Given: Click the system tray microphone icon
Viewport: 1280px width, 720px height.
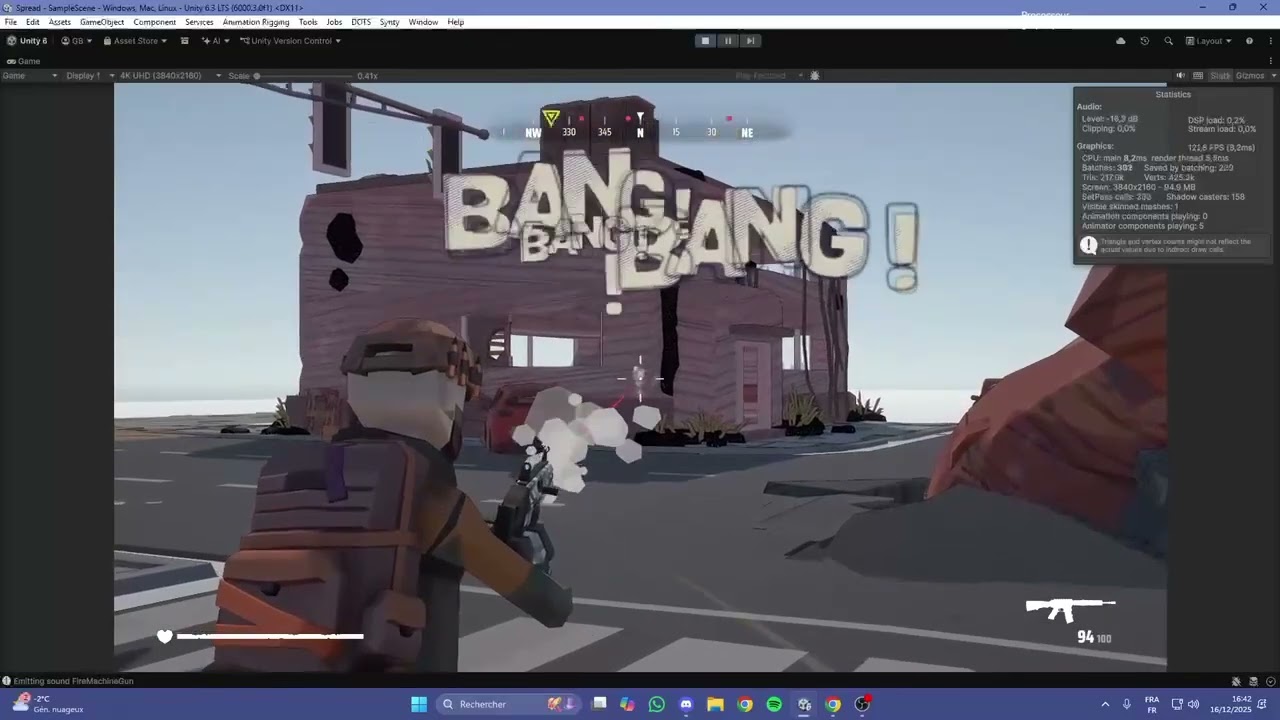Looking at the screenshot, I should [x=1127, y=704].
